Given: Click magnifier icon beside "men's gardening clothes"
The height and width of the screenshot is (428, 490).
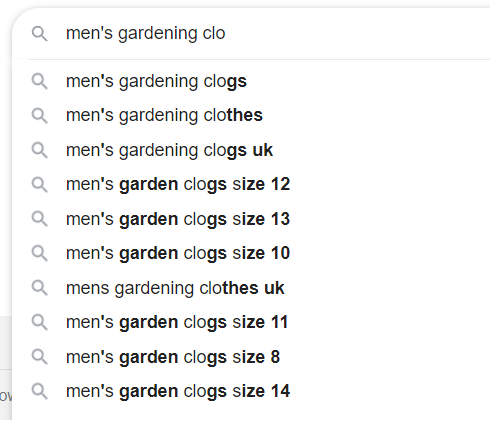Looking at the screenshot, I should [x=40, y=116].
